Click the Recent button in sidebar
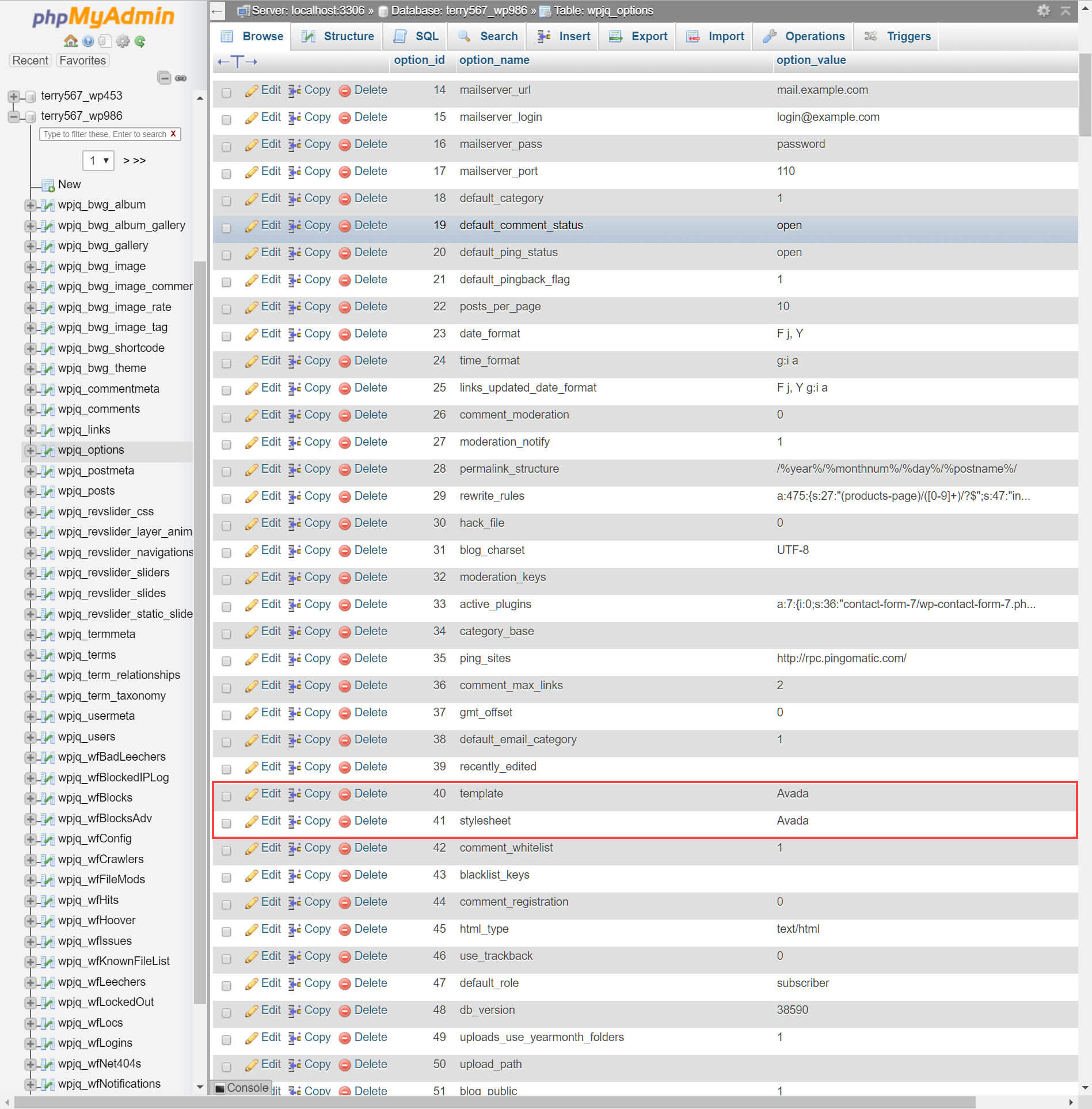Image resolution: width=1092 pixels, height=1109 pixels. coord(31,60)
